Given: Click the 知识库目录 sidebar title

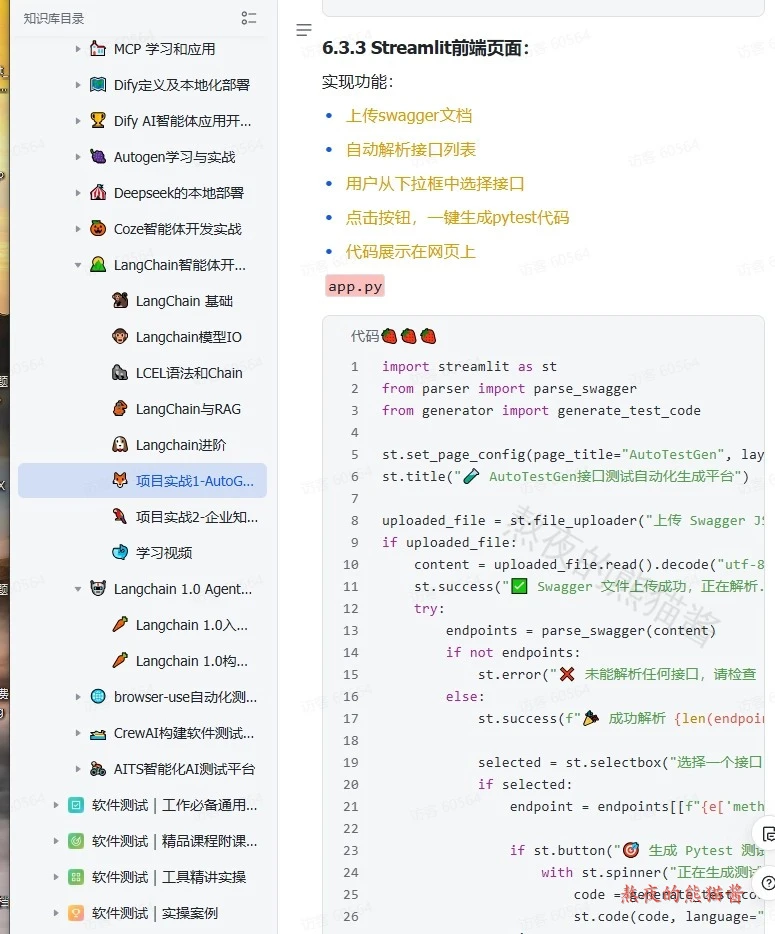Looking at the screenshot, I should click(54, 18).
